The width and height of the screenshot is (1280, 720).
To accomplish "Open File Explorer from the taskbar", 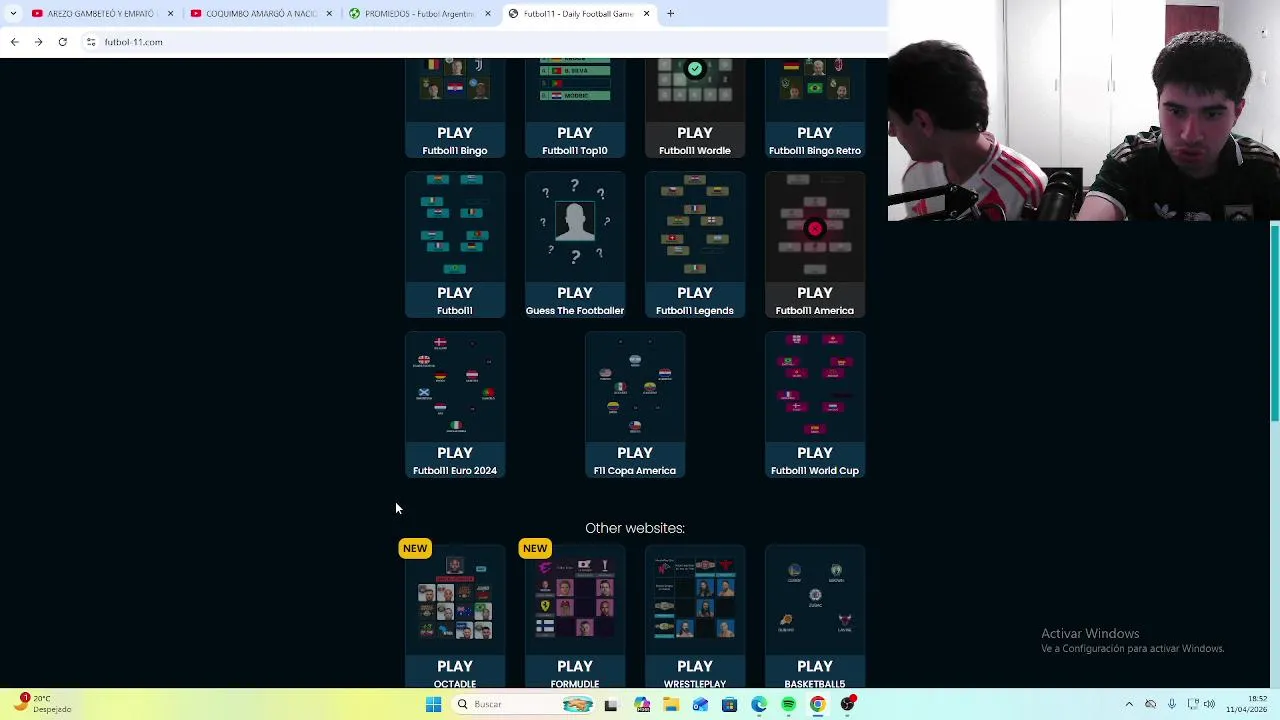I will [x=671, y=705].
